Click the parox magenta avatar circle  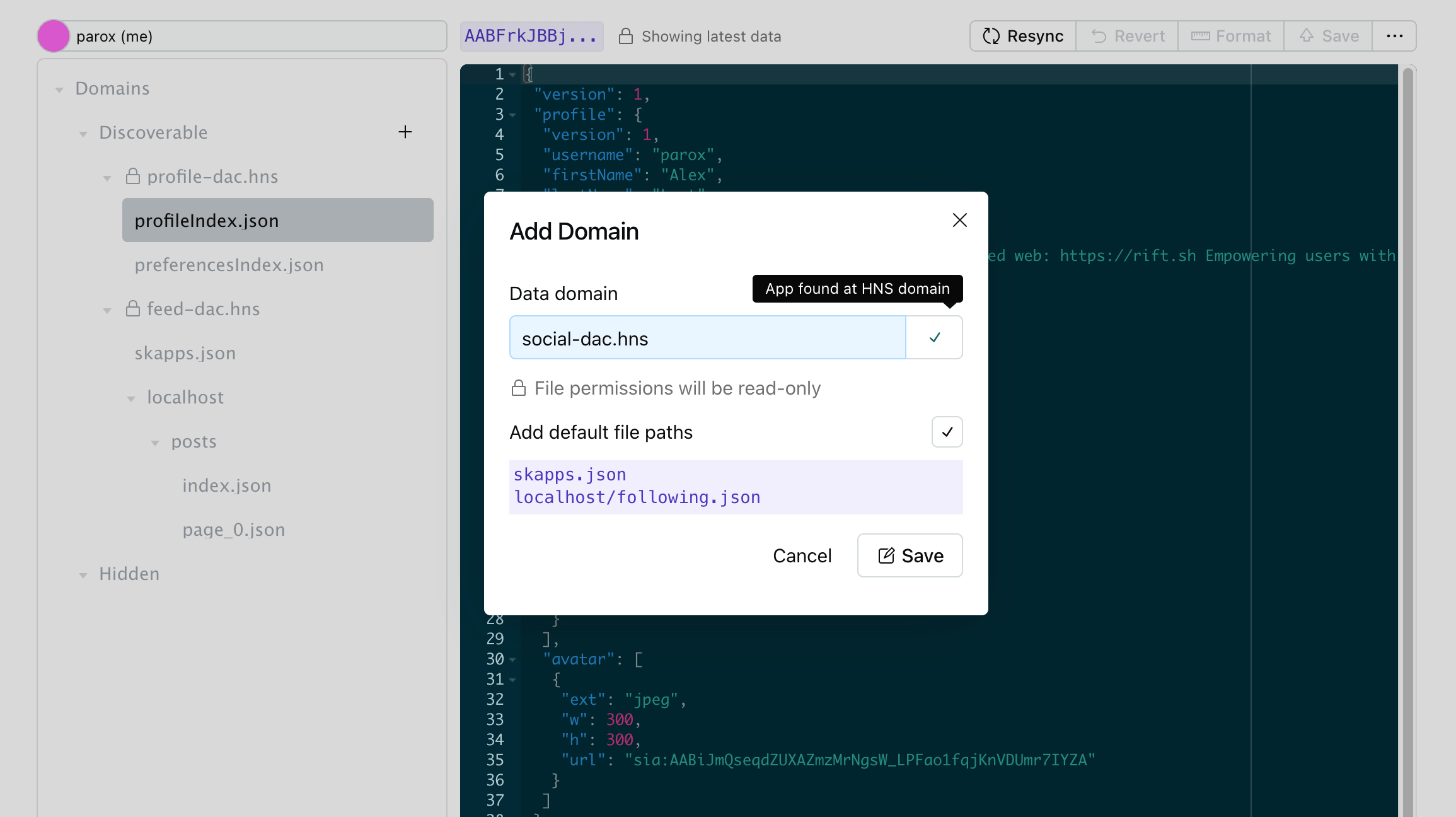[54, 36]
